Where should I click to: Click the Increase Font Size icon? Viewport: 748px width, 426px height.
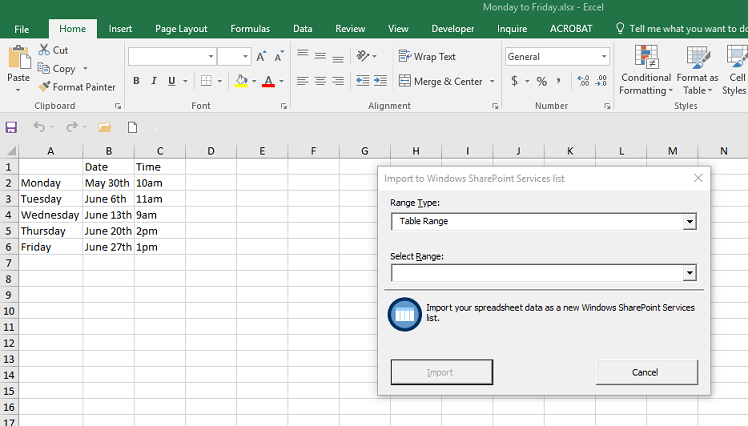(x=261, y=57)
